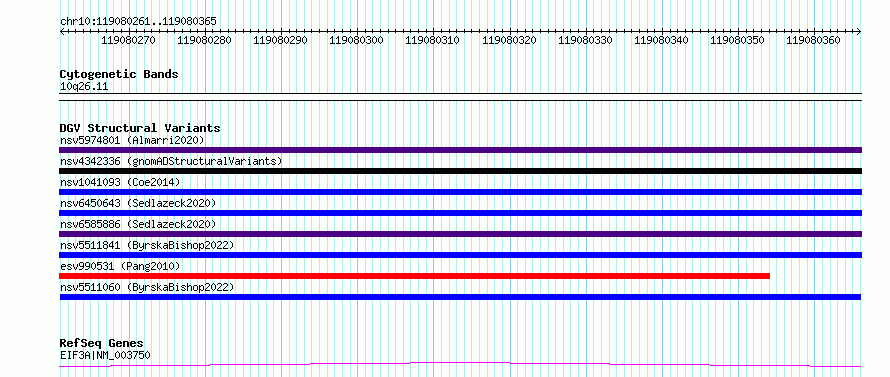Screen dimensions: 890x377
Task: Open variant label nsv4342336 (gnomADStructuralVariants)
Action: [x=171, y=161]
